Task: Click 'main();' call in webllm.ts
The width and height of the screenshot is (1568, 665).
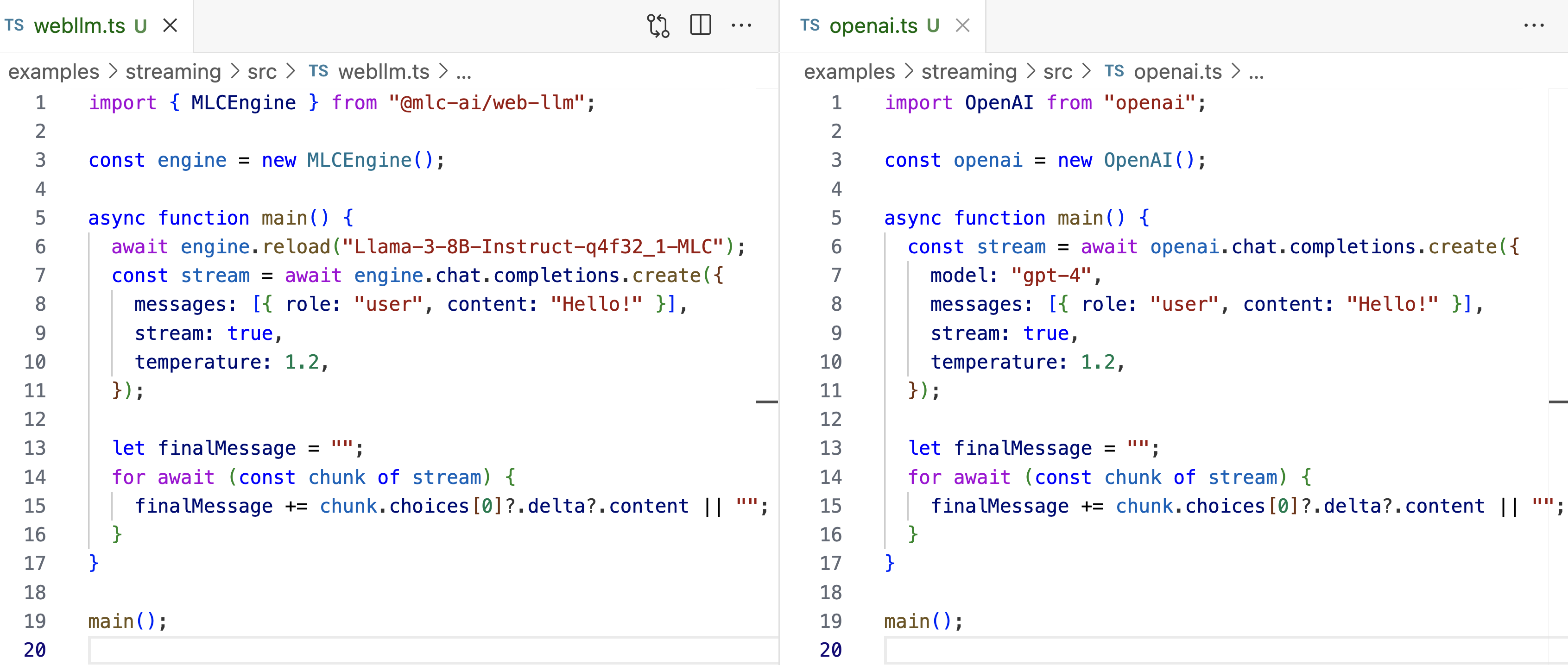Action: tap(127, 621)
